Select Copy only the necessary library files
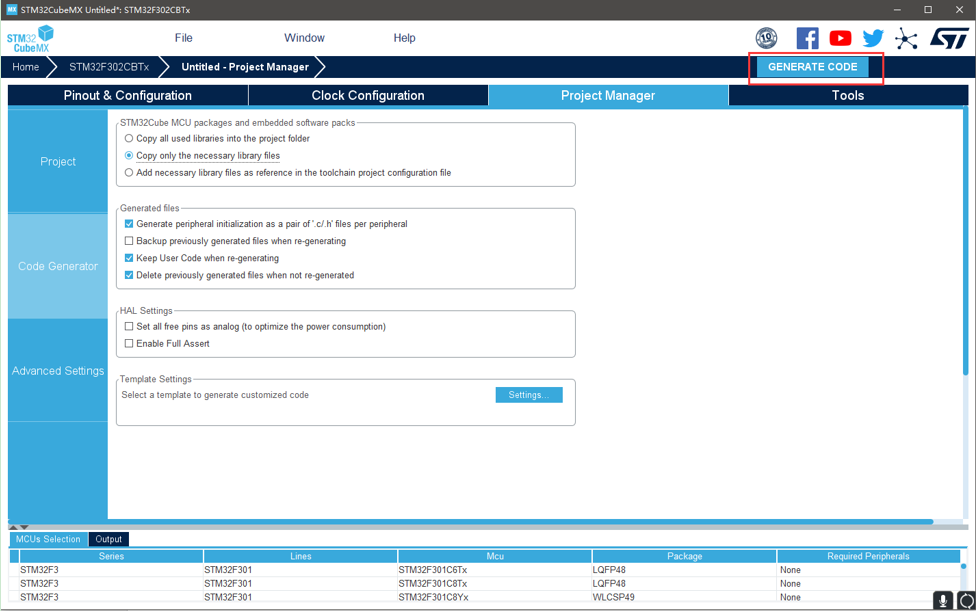Viewport: 976px width, 611px height. tap(129, 156)
